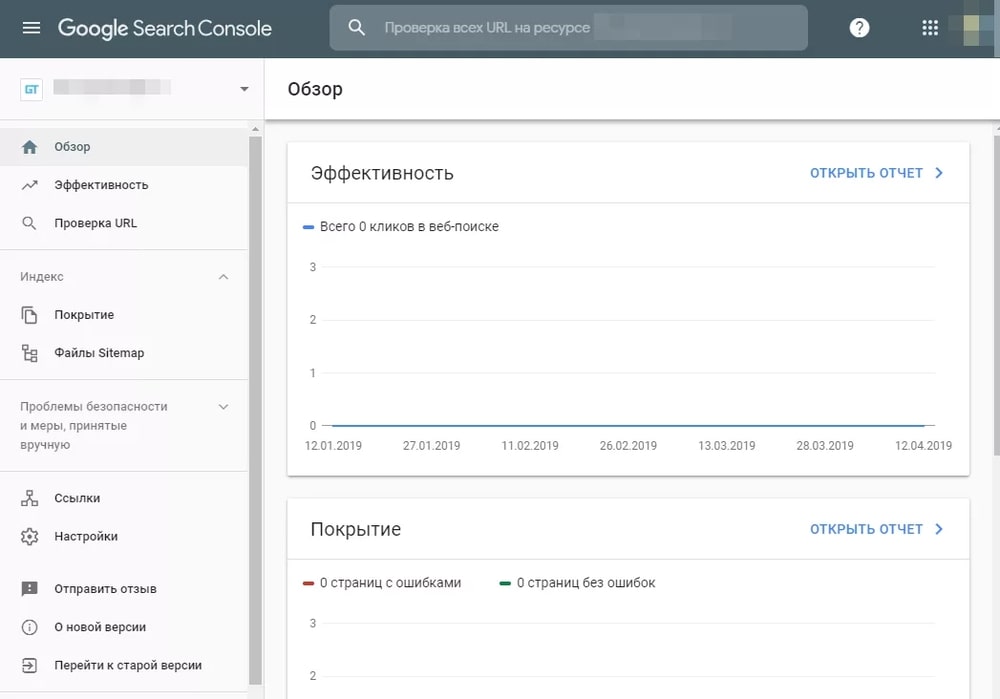Click the 11.02.2019 date label
This screenshot has height=699, width=1000.
tap(530, 446)
